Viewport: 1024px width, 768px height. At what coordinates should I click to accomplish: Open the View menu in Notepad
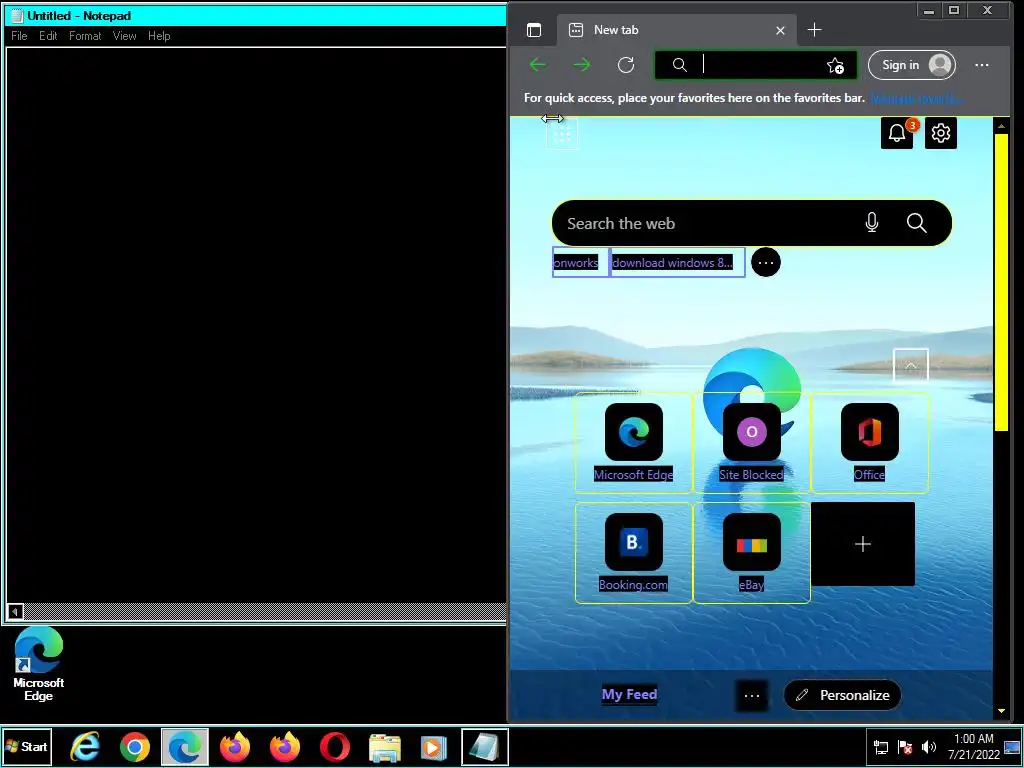[124, 36]
